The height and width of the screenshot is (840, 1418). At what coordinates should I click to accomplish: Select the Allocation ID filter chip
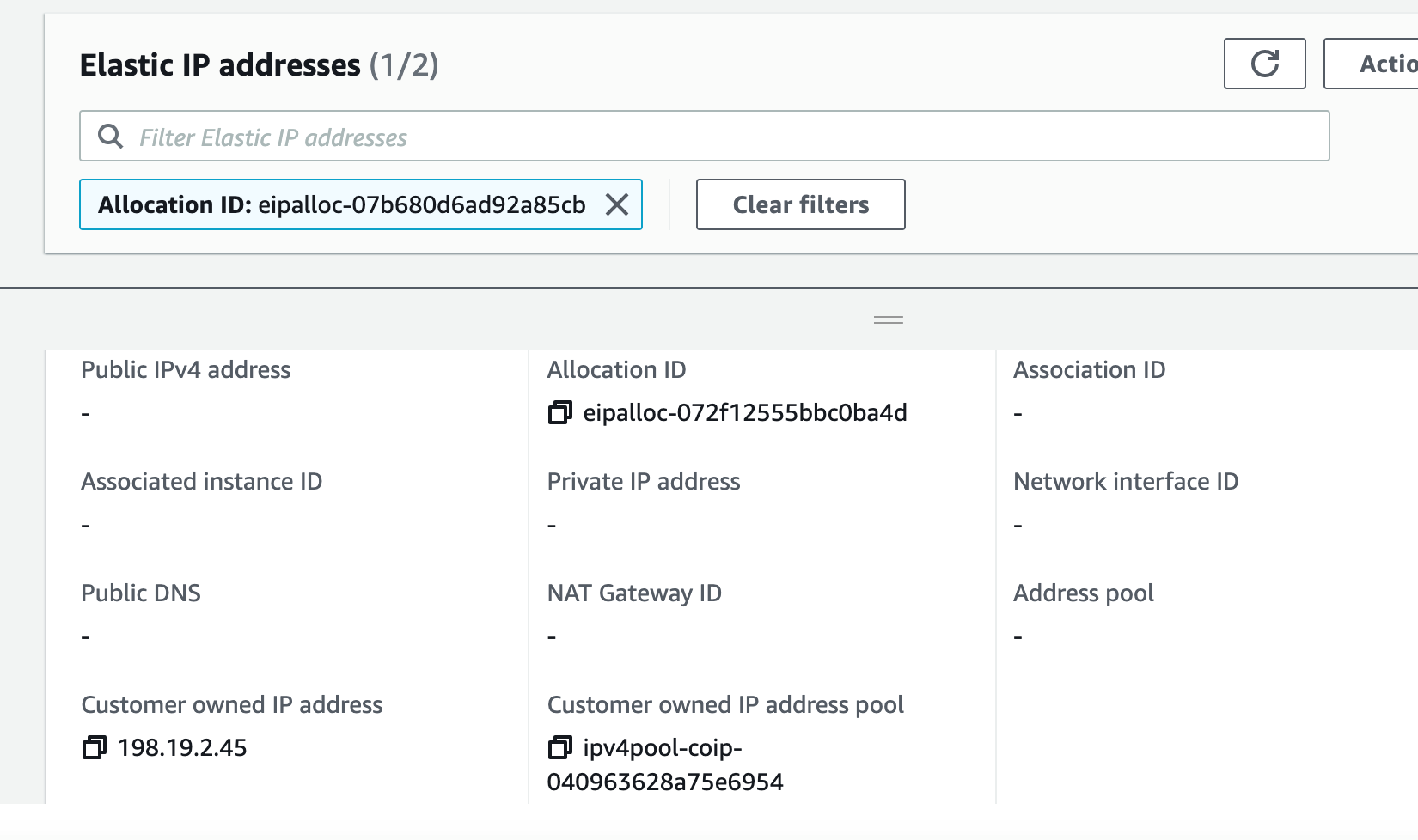click(342, 204)
